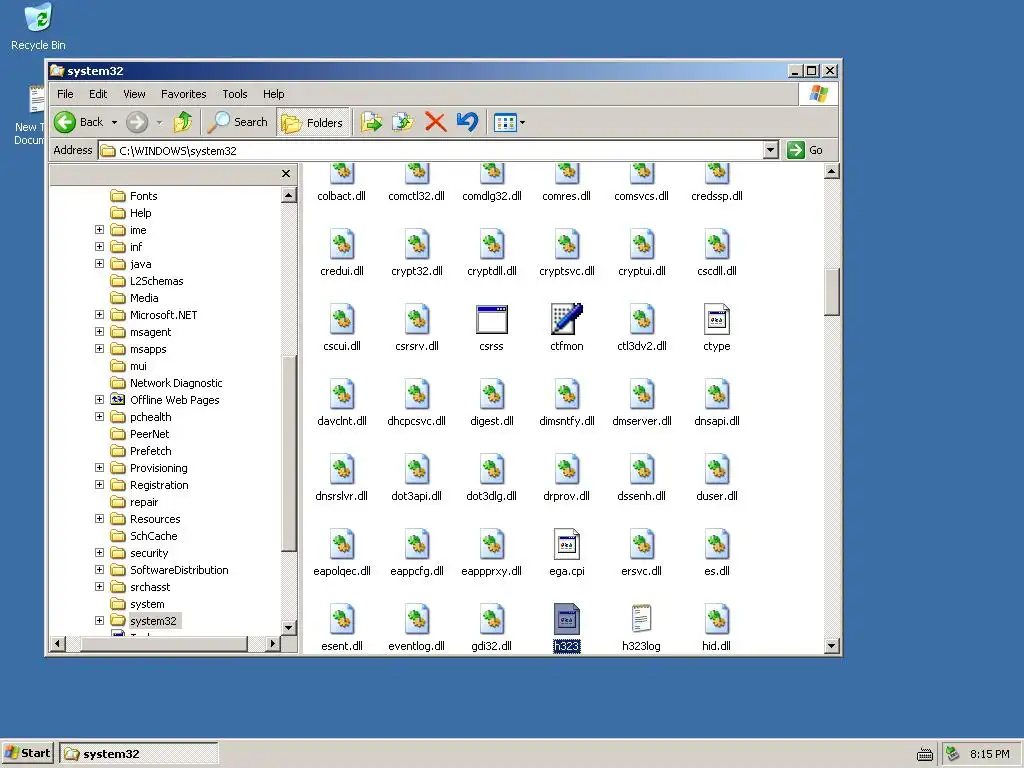The height and width of the screenshot is (768, 1024).
Task: Select the csrss application file icon
Action: [x=491, y=319]
